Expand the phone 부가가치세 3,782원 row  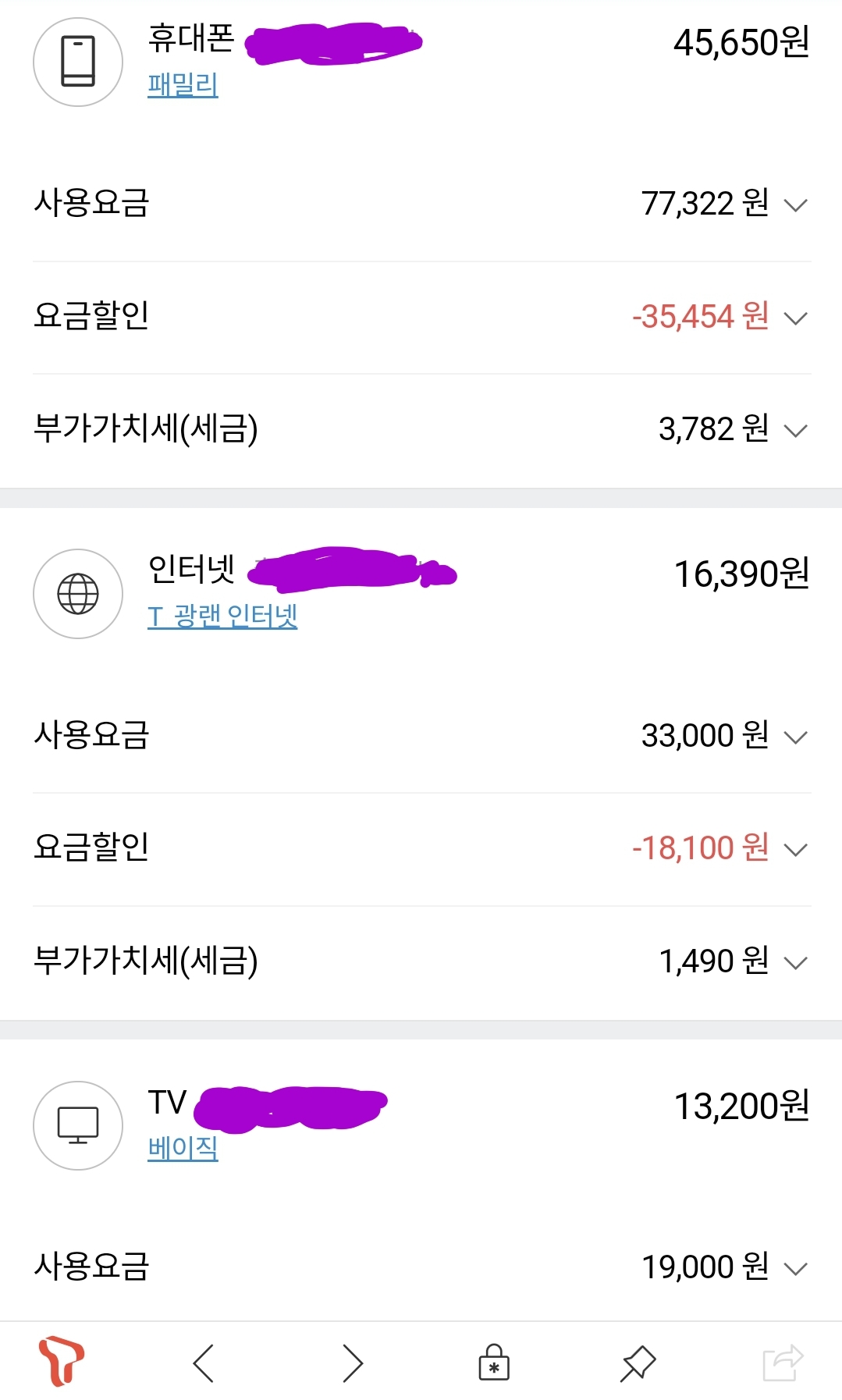coord(795,431)
